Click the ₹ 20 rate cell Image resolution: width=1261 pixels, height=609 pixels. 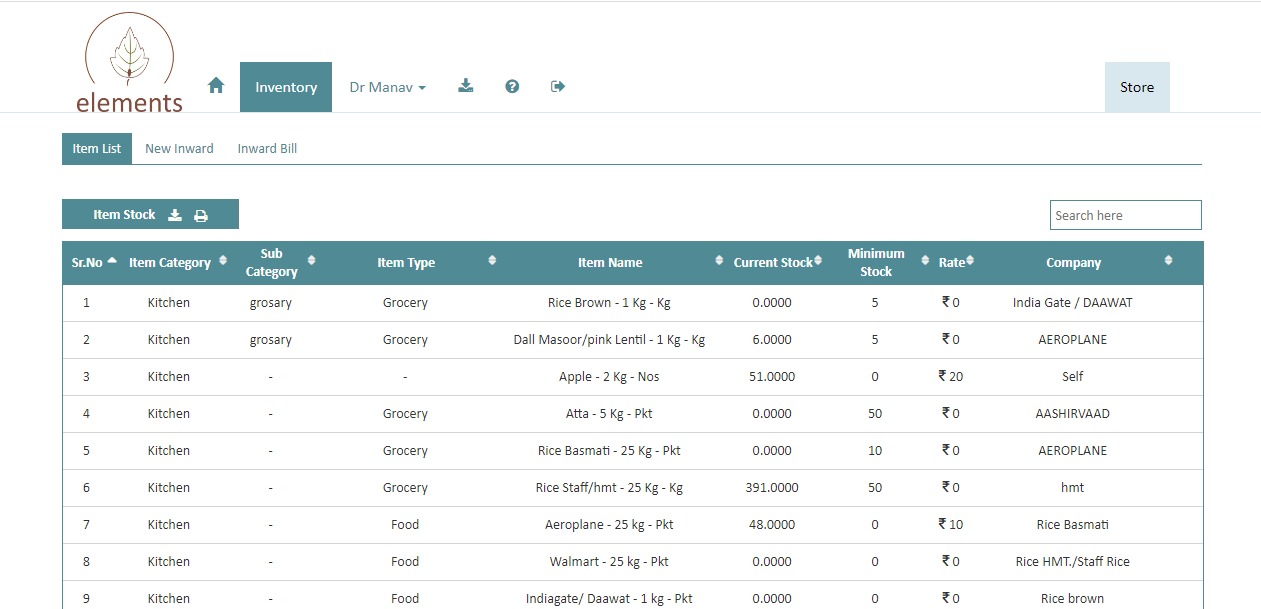tap(951, 377)
